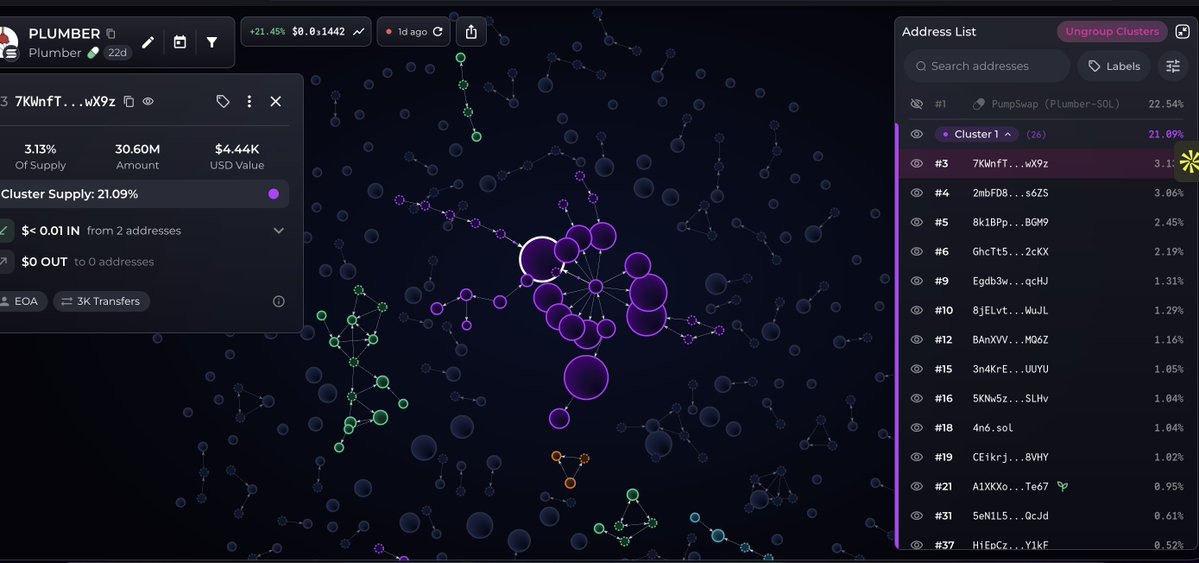Focus the Search addresses field
The width and height of the screenshot is (1199, 563).
pos(987,67)
